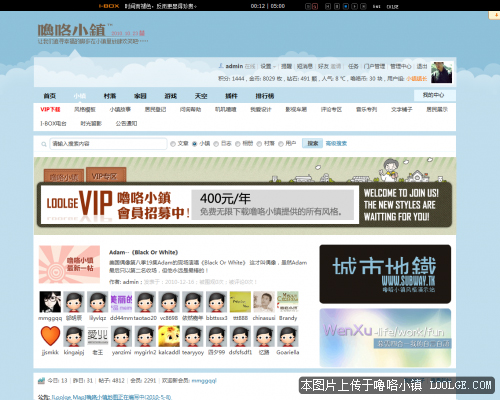Open jjcmkk's orange heart avatar
The height and width of the screenshot is (400, 500).
[50, 336]
